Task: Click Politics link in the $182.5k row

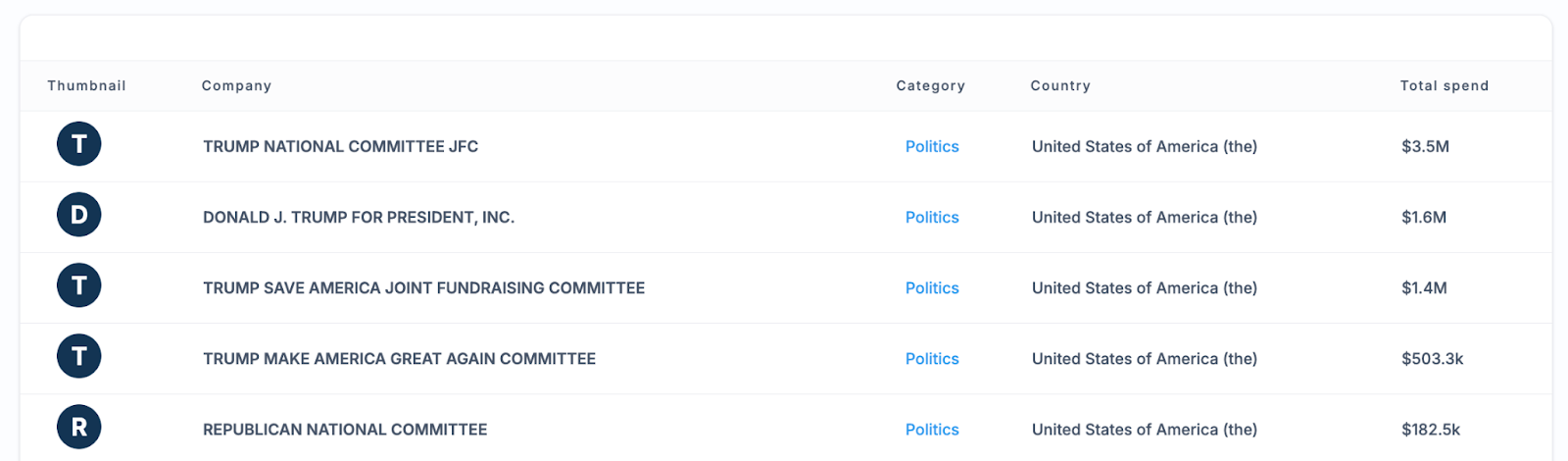Action: click(x=932, y=429)
